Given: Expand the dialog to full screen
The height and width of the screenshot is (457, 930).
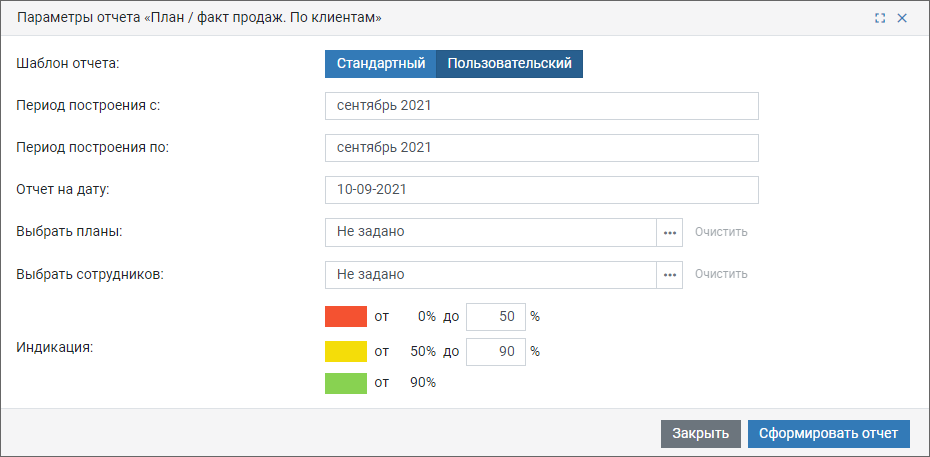Looking at the screenshot, I should click(x=880, y=18).
